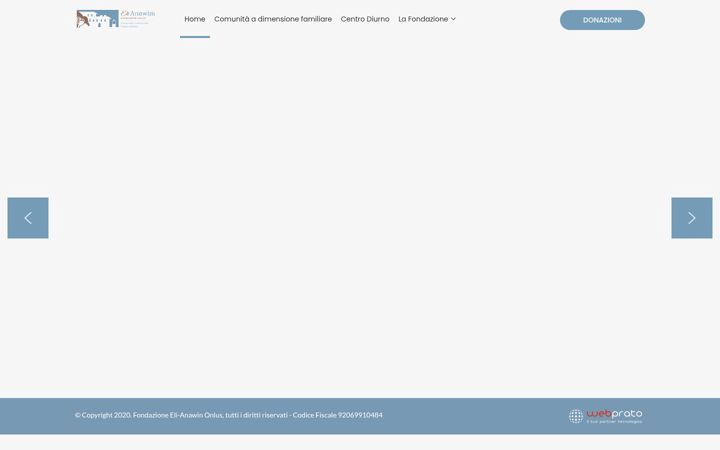Open the Centro Diurno page
This screenshot has width=720, height=450.
tap(365, 19)
